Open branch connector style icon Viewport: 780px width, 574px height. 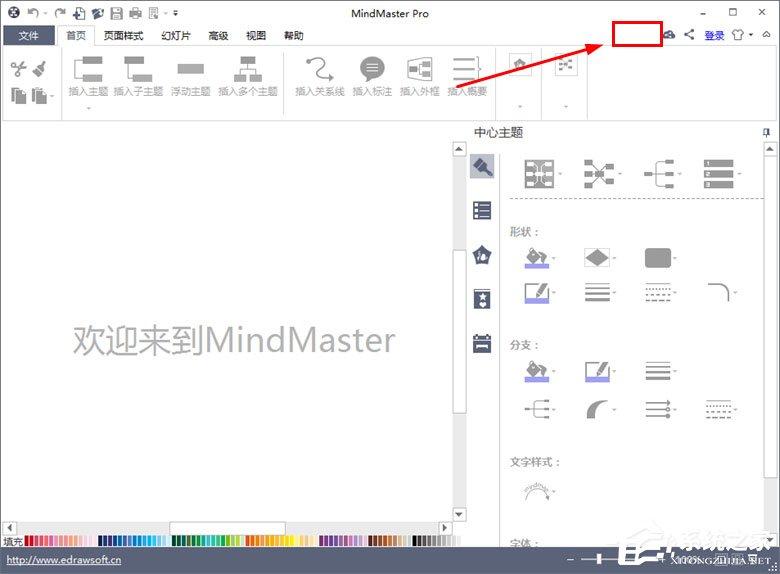539,410
